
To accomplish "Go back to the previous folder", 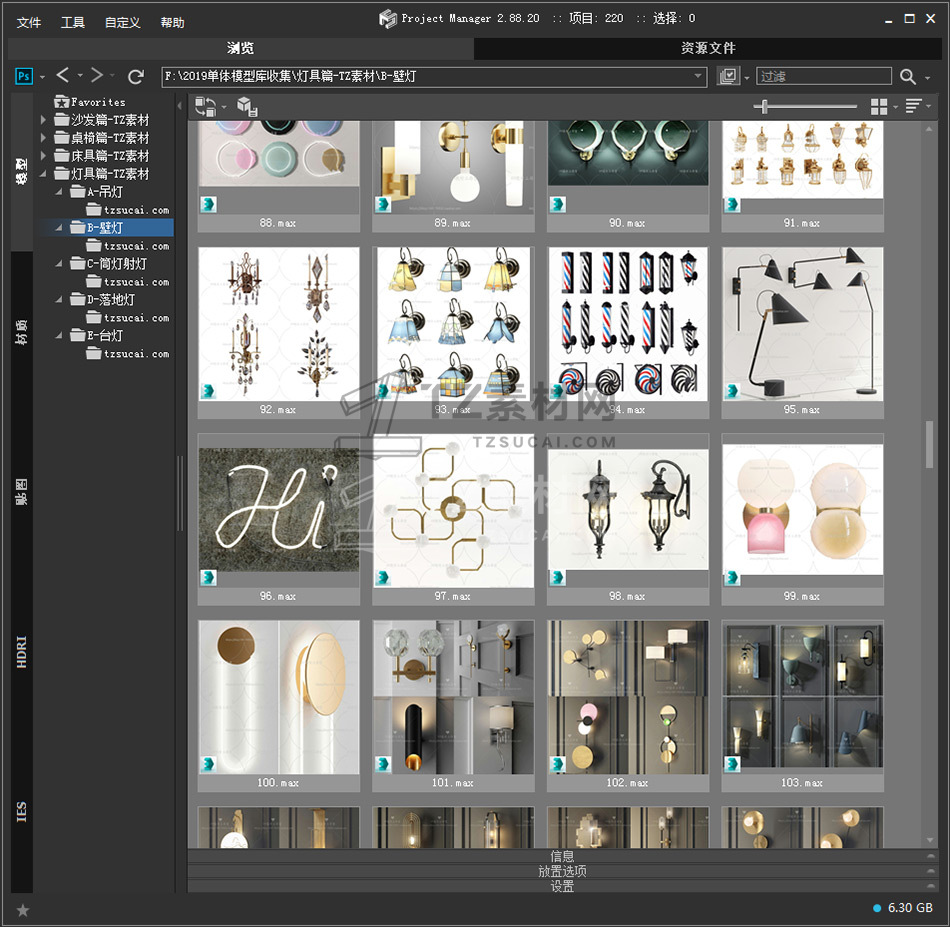I will pos(63,76).
